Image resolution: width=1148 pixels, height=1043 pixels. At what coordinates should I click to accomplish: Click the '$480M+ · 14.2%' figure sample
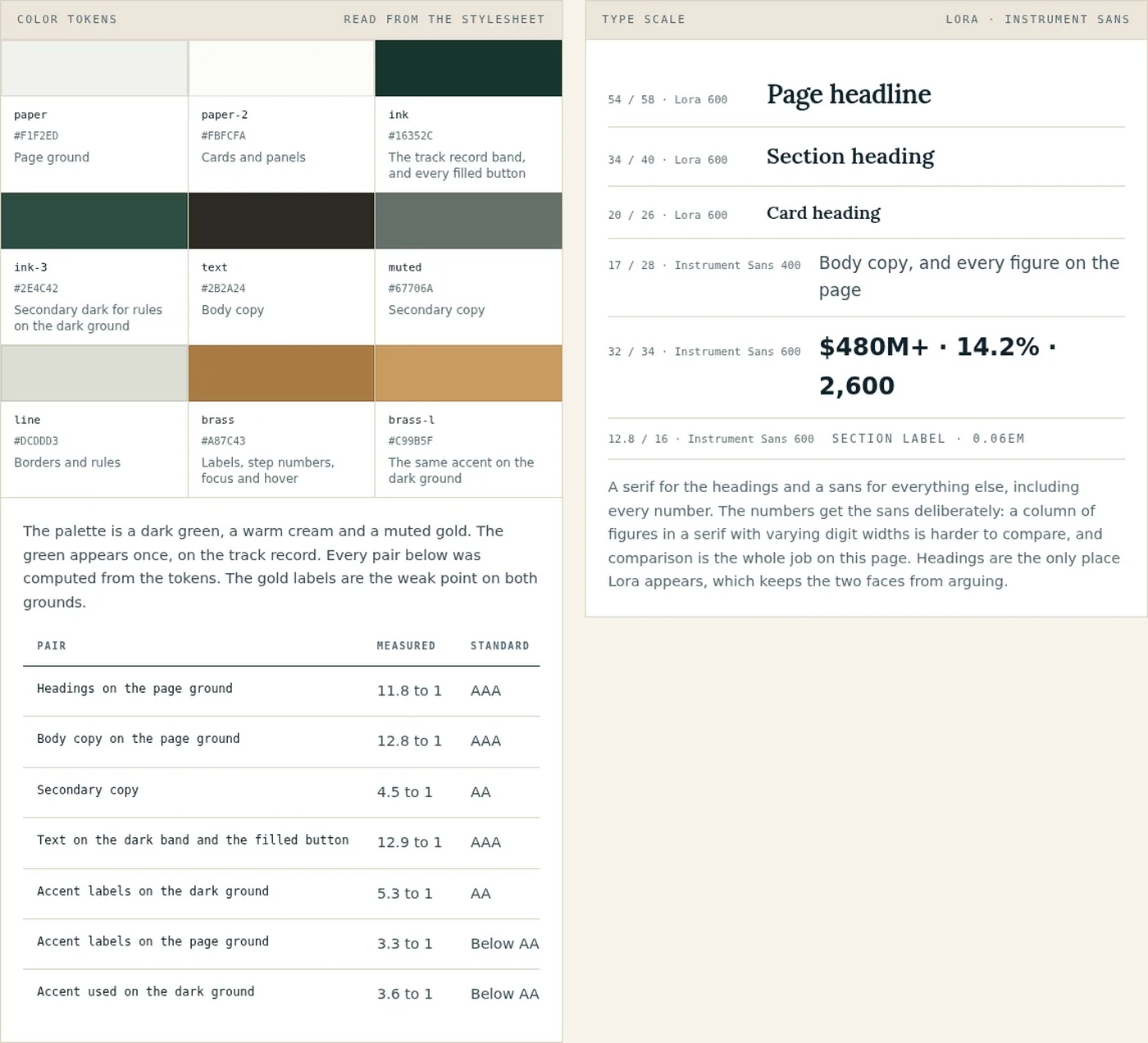point(938,367)
